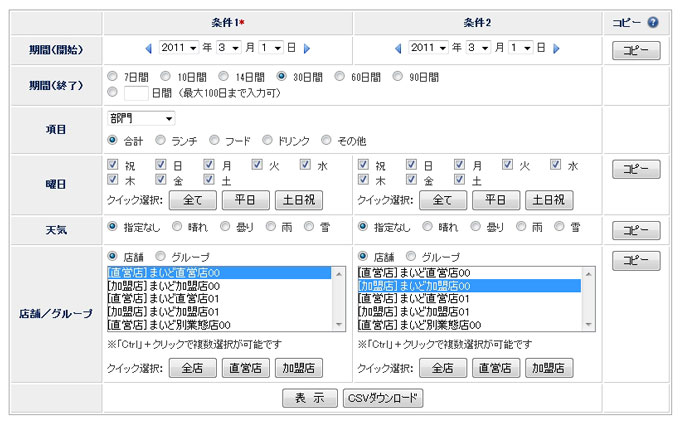680x423 pixels.
Task: Select the その他 radio button
Action: pyautogui.click(x=326, y=140)
